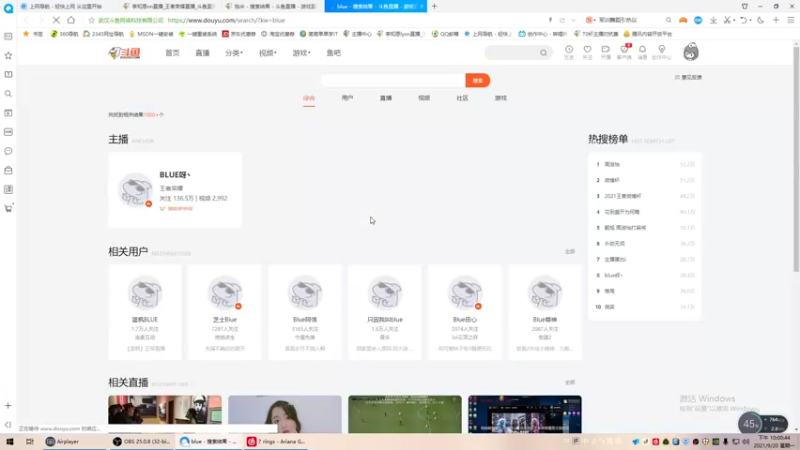
Task: Open the messages bell icon
Action: [x=642, y=52]
